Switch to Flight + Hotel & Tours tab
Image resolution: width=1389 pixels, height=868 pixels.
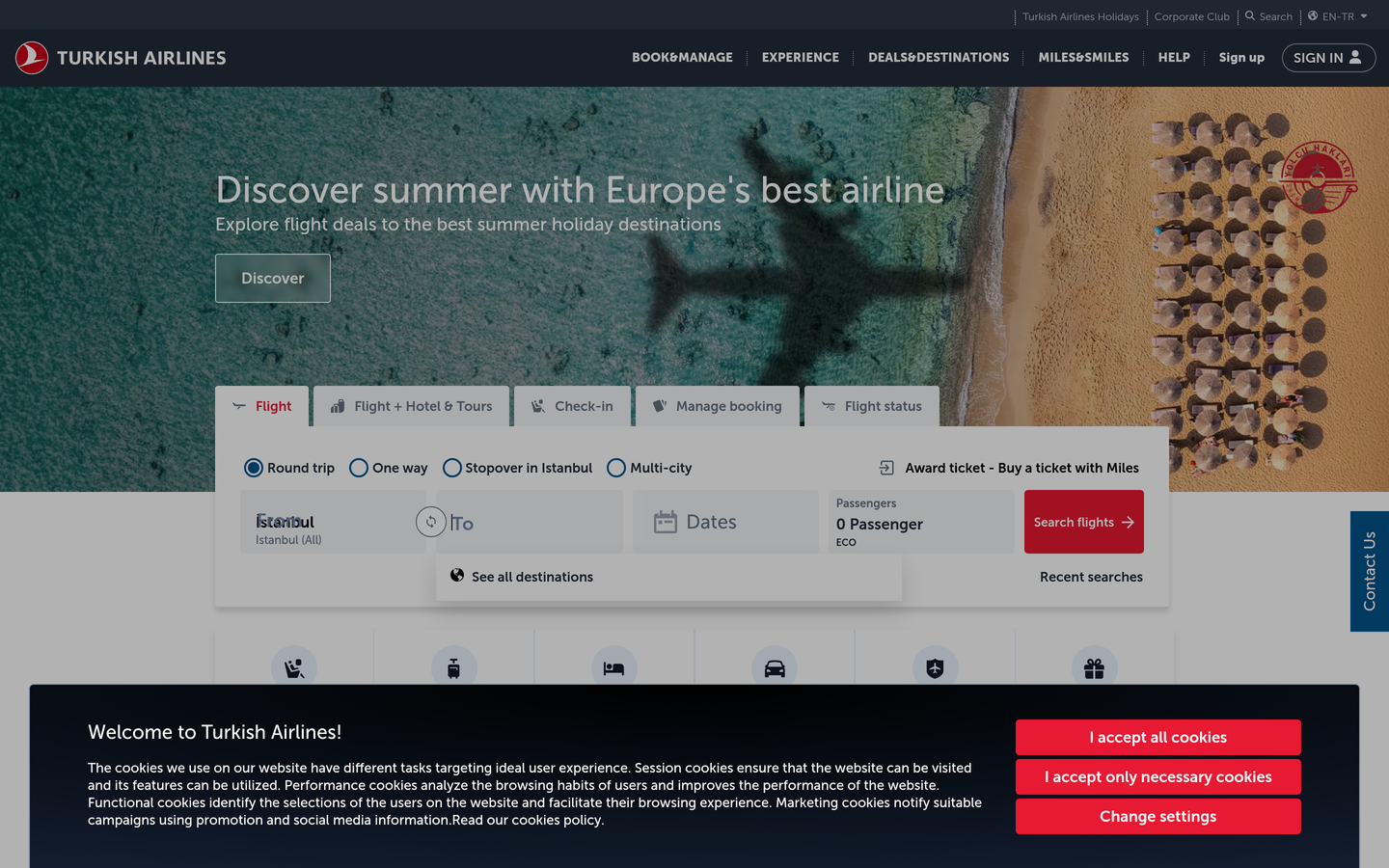[412, 406]
